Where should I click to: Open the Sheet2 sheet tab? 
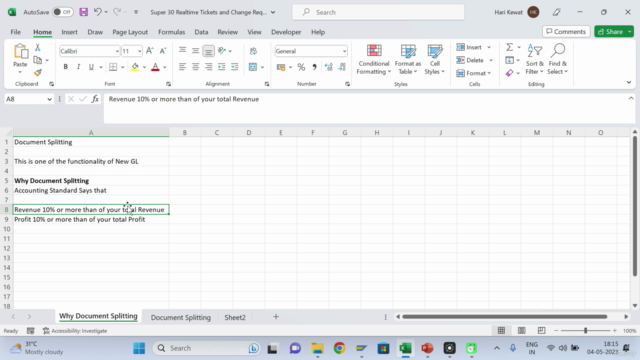coord(235,317)
